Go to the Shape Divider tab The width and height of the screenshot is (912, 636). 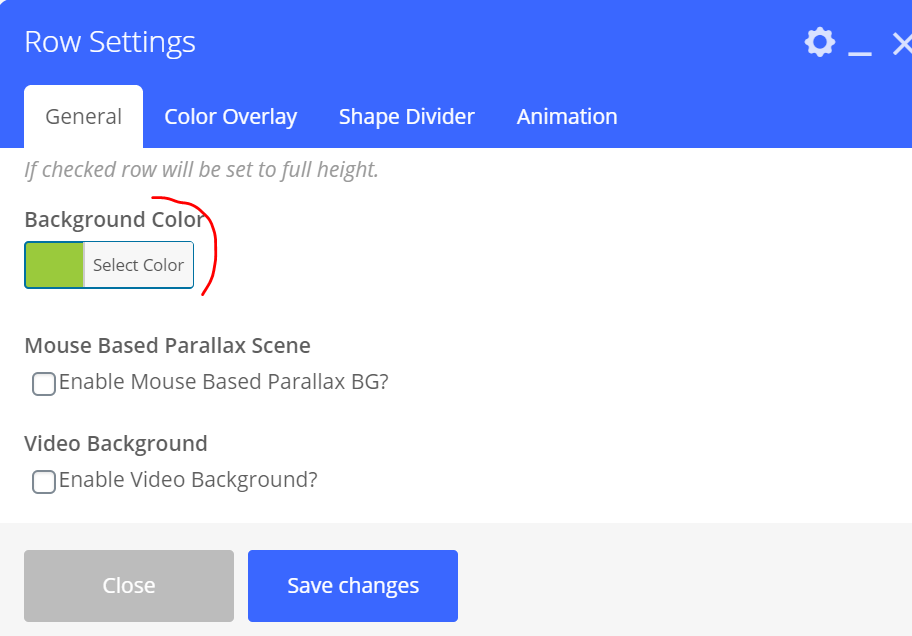click(x=407, y=117)
